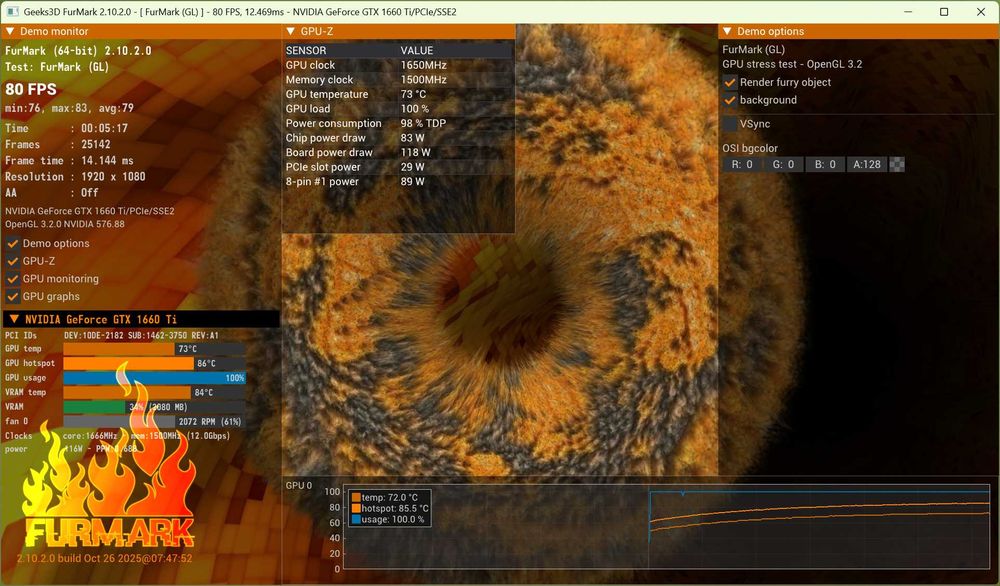The height and width of the screenshot is (586, 1000).
Task: Disable Render furry object checkbox
Action: 730,82
